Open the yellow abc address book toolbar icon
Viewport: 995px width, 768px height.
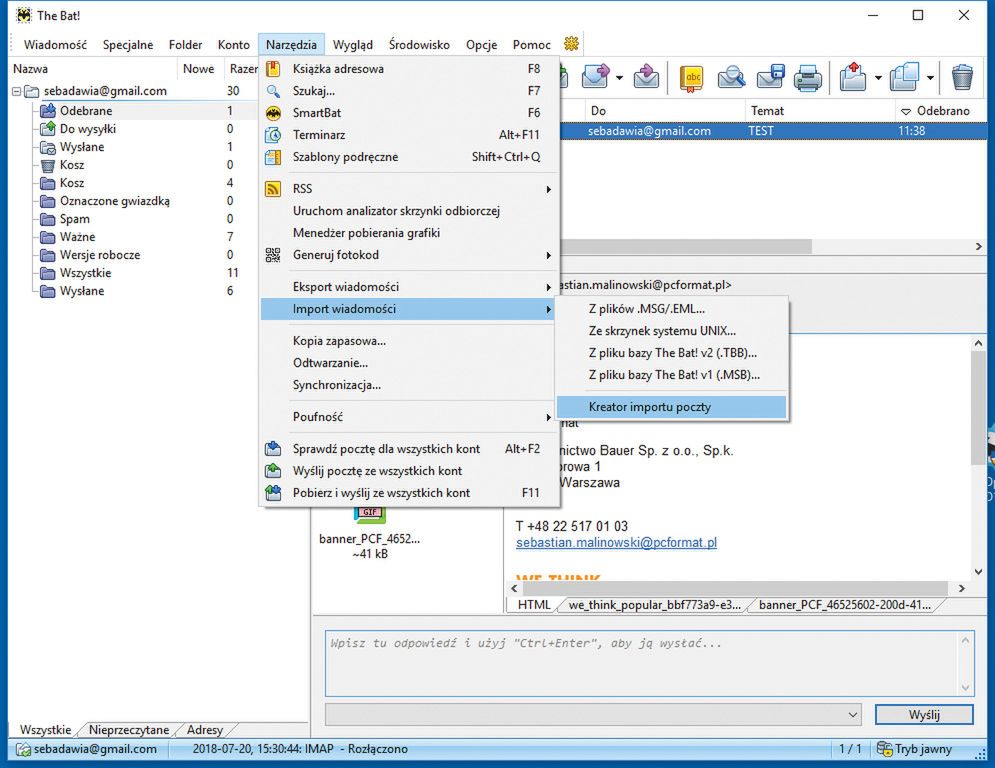pos(692,78)
